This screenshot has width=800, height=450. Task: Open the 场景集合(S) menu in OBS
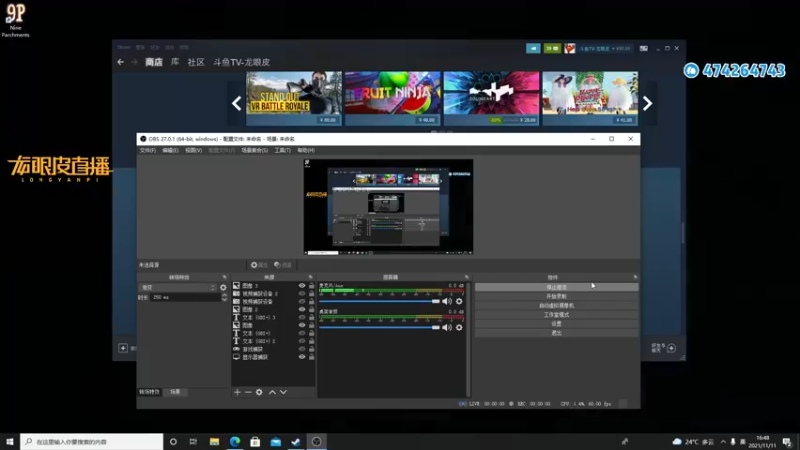(x=255, y=150)
